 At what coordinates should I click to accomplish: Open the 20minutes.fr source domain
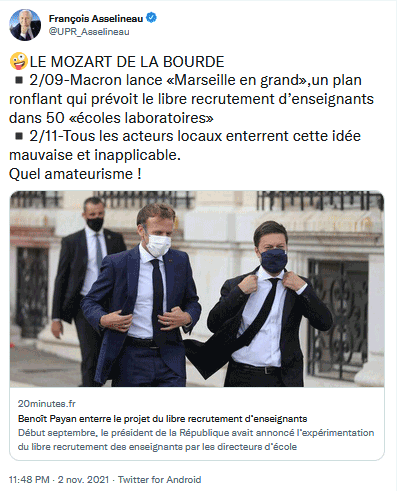[x=47, y=404]
